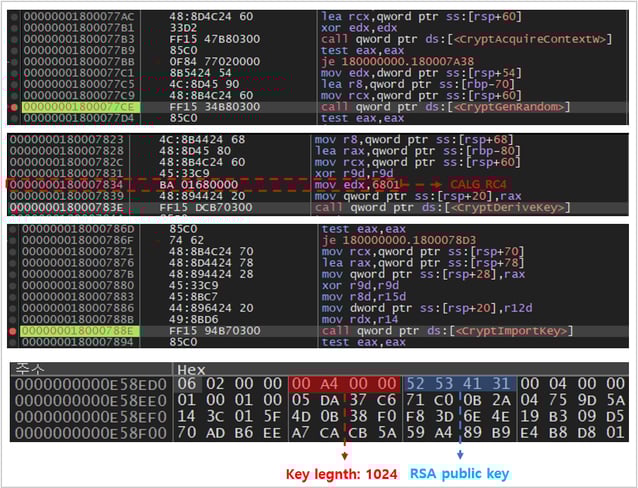Select byte D8 in row E58F00

pos(587,433)
